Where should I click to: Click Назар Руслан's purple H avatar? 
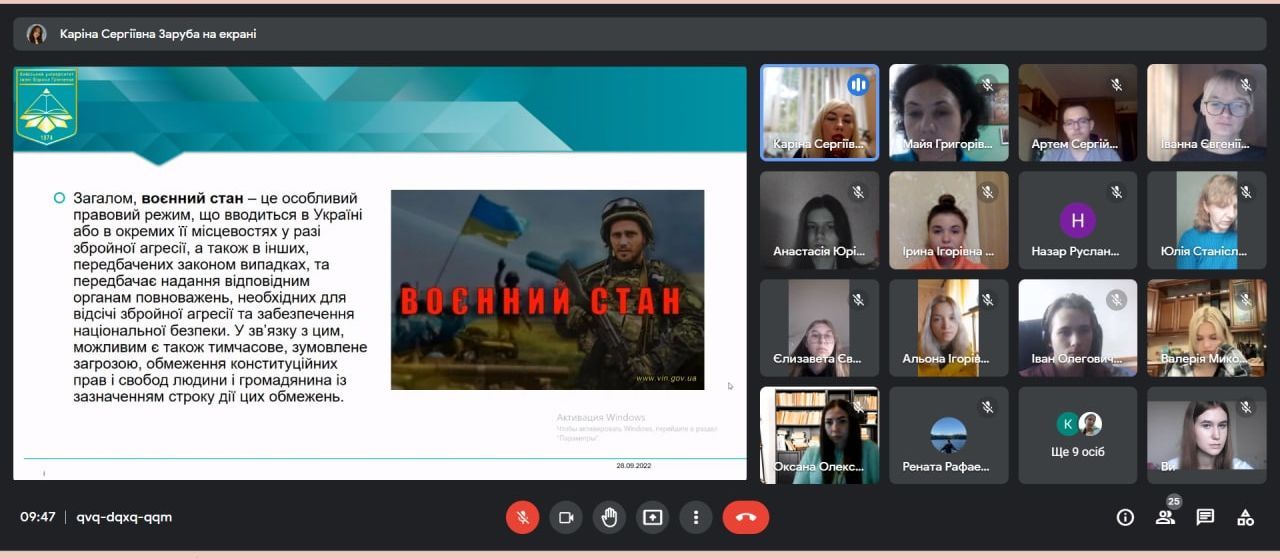pos(1077,220)
